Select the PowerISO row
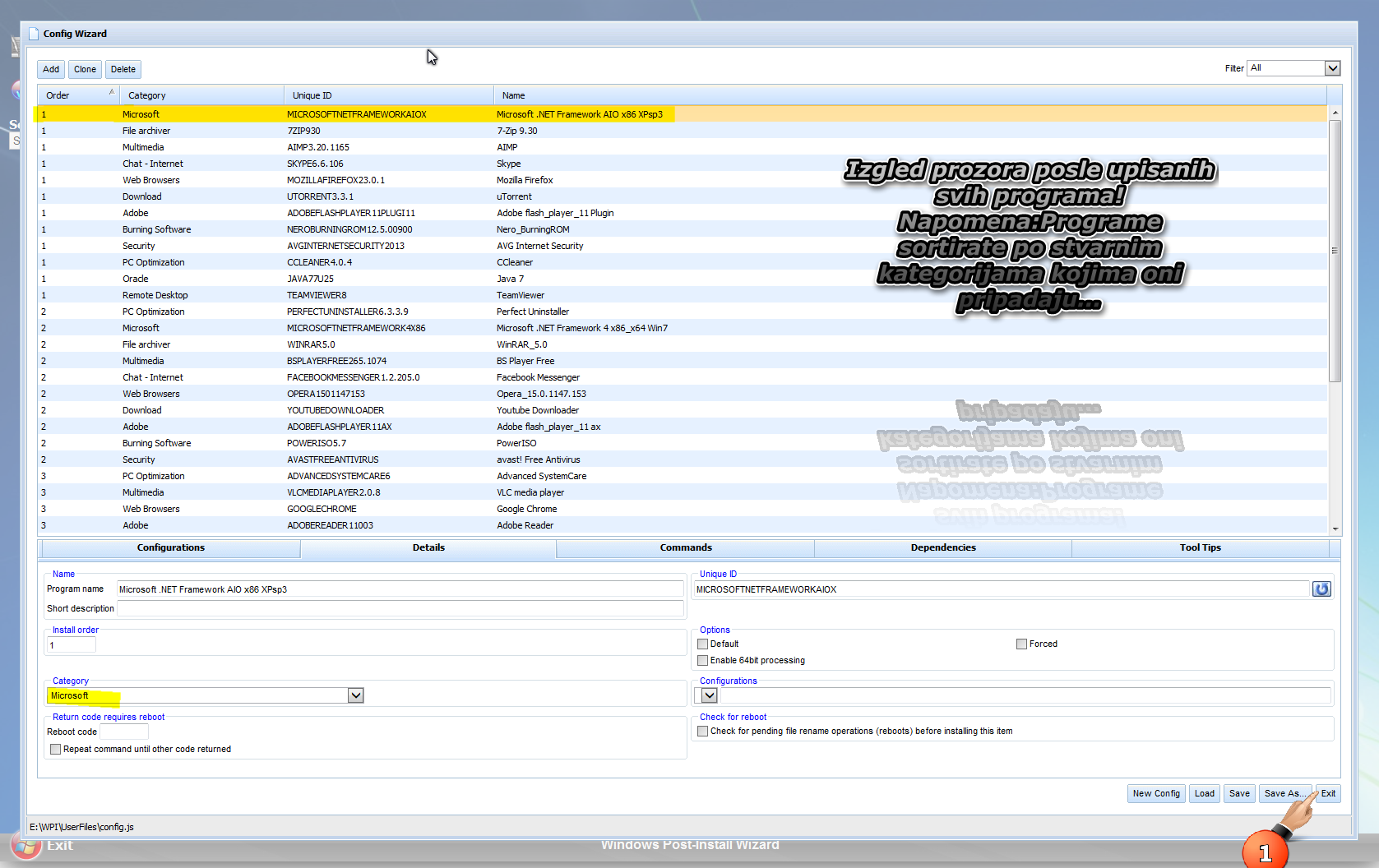The image size is (1379, 868). [x=683, y=443]
